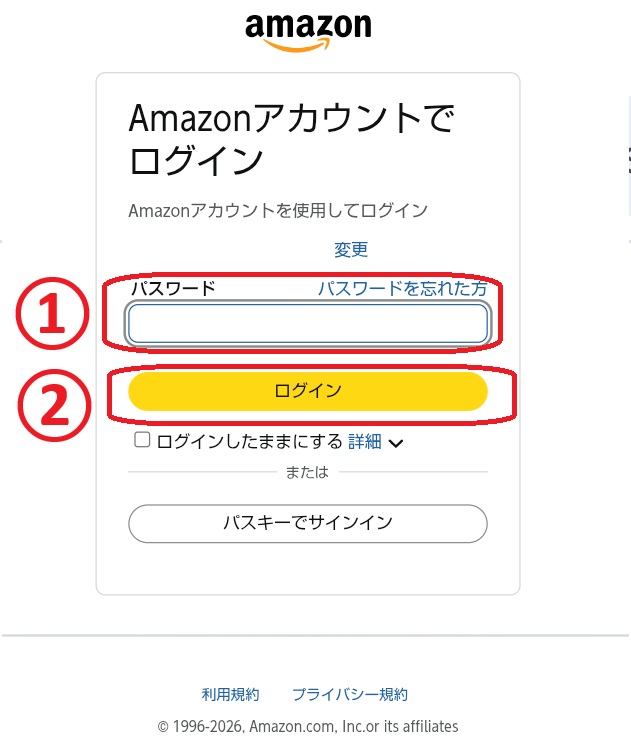631x752 pixels.
Task: Click the 変更 link
Action: click(351, 249)
